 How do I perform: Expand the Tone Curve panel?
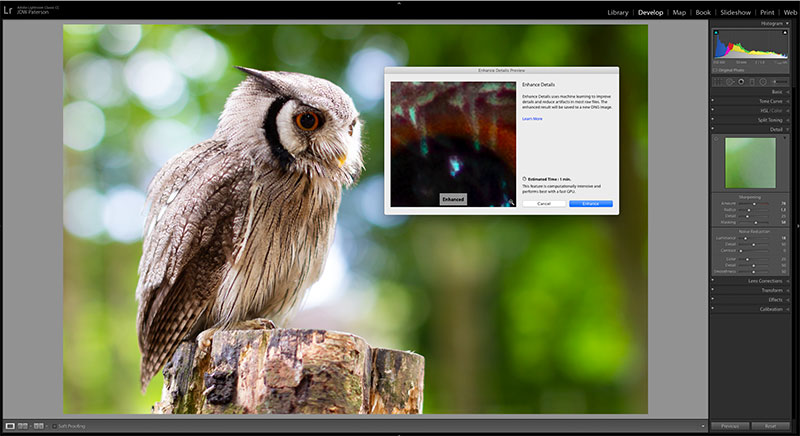(788, 101)
